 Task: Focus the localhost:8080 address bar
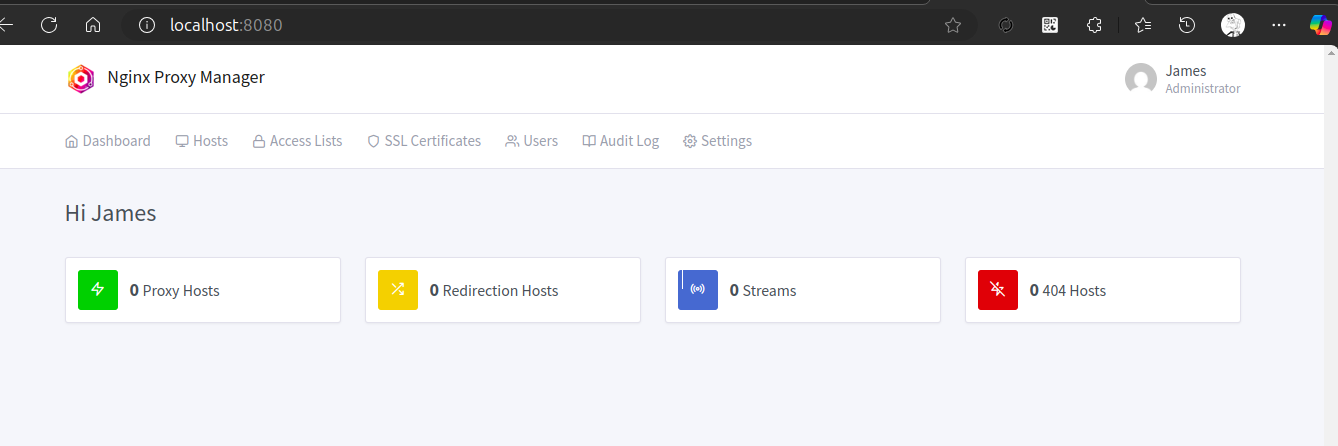(548, 25)
